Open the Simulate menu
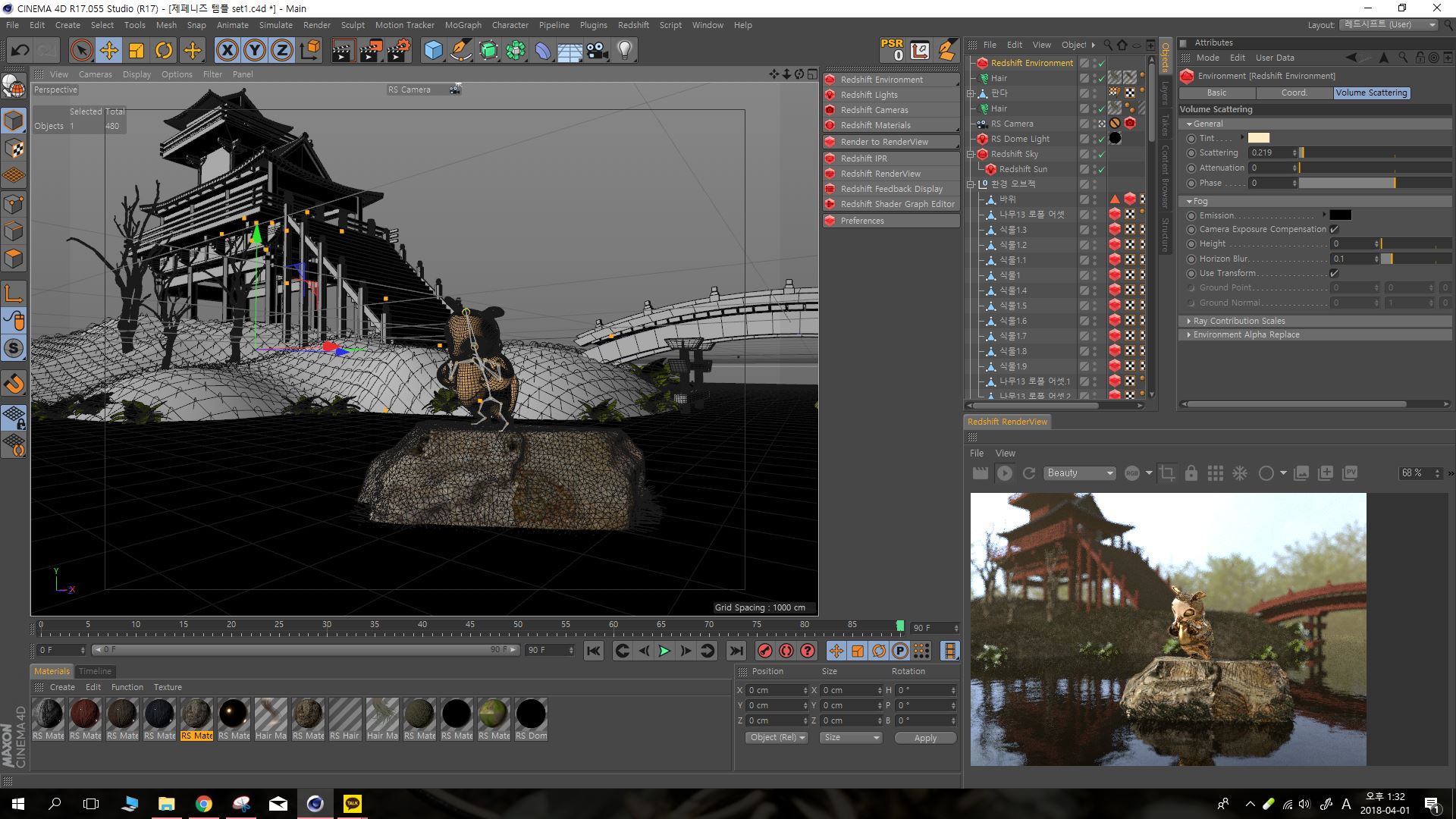1456x819 pixels. click(x=275, y=25)
